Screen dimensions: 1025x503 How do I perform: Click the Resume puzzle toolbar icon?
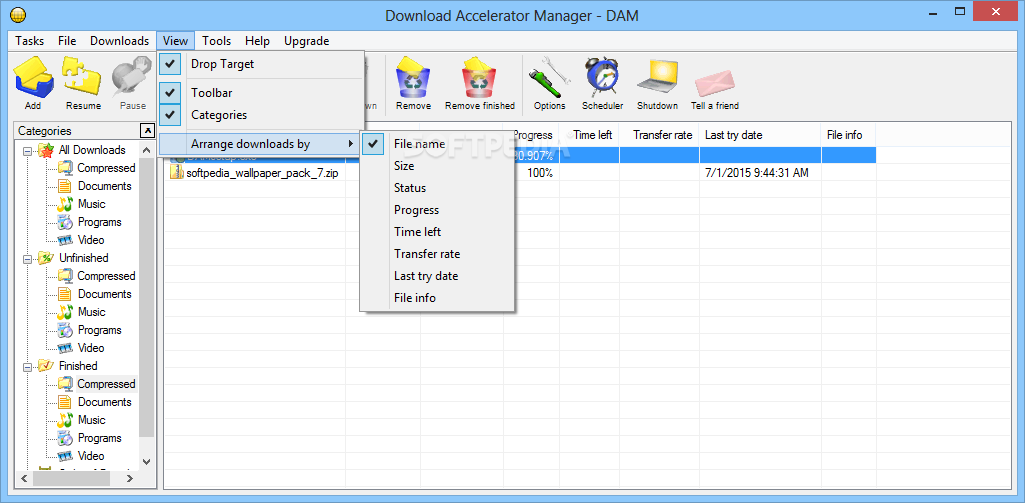[83, 78]
